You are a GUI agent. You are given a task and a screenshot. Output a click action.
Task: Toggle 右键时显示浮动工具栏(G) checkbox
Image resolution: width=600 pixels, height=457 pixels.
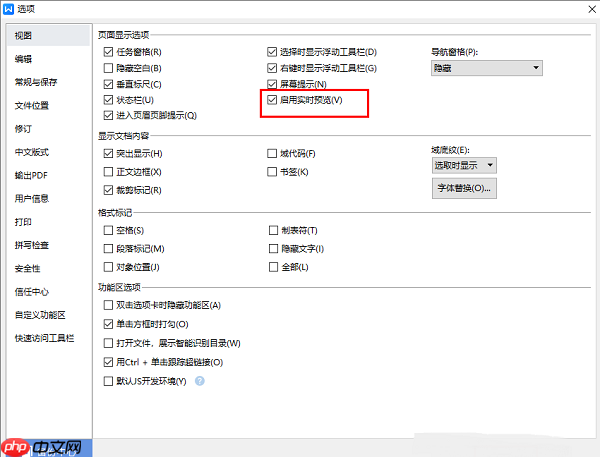272,68
